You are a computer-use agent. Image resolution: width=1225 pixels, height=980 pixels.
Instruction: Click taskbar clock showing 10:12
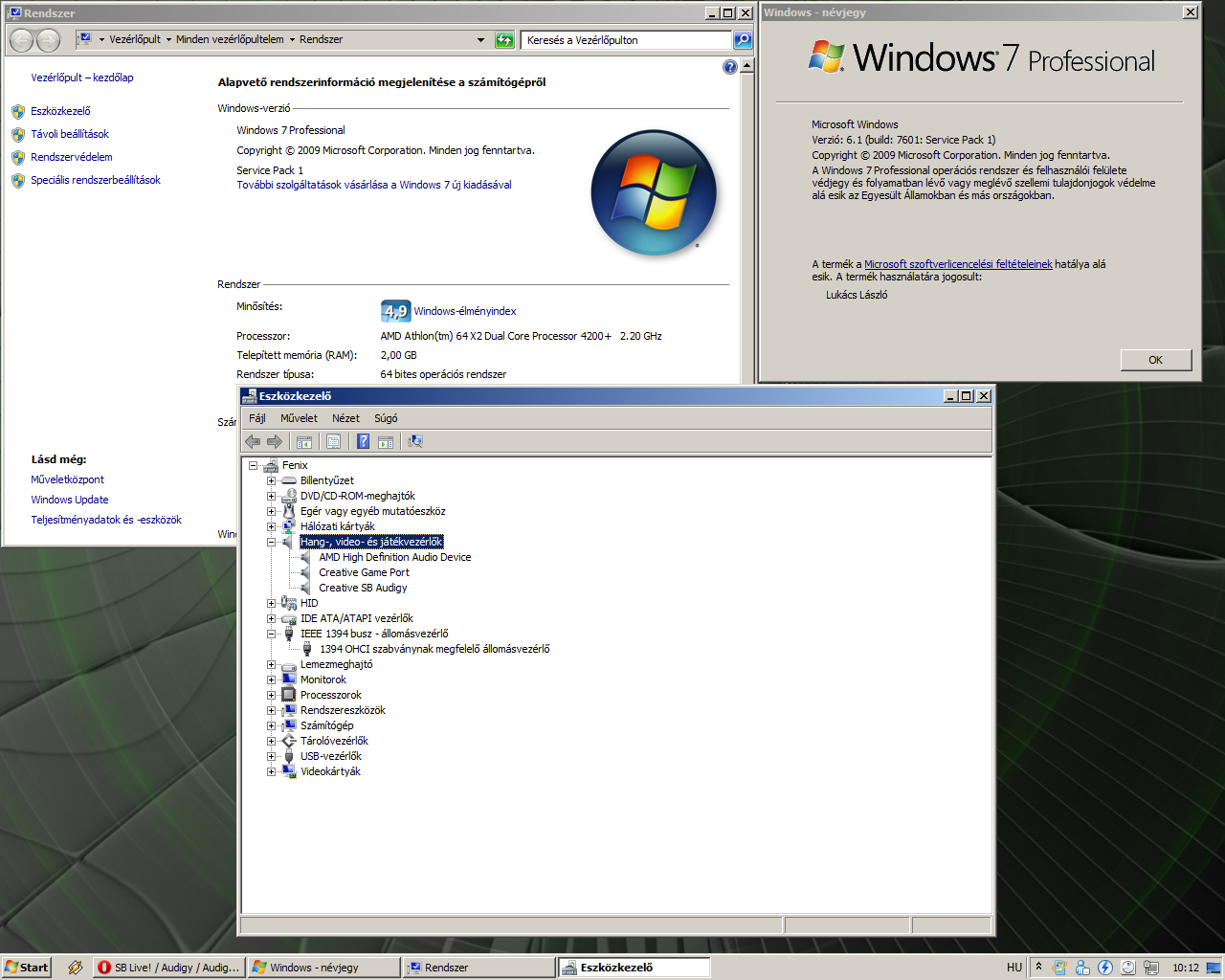(1186, 968)
